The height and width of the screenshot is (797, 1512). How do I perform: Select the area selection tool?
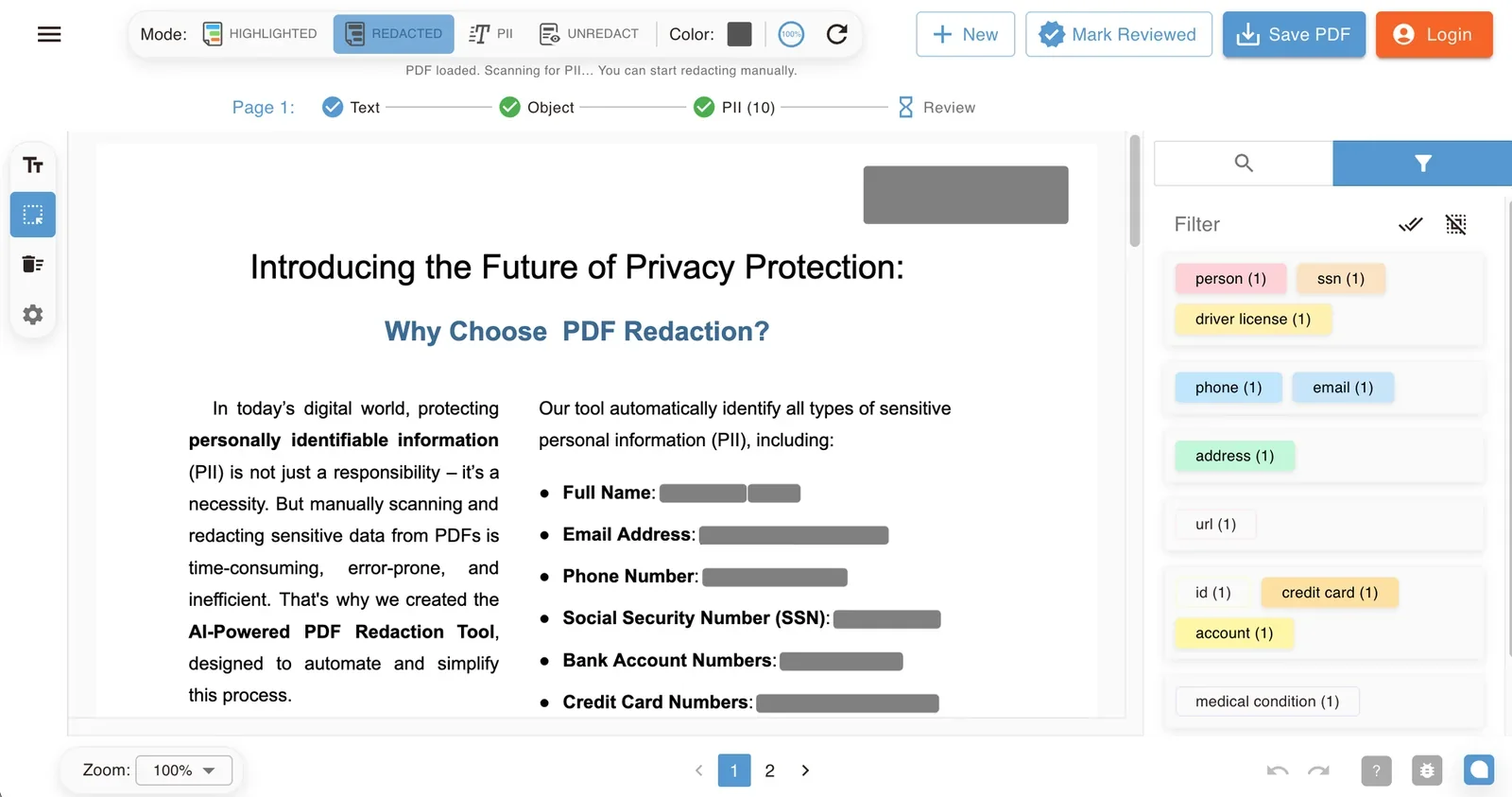click(33, 215)
